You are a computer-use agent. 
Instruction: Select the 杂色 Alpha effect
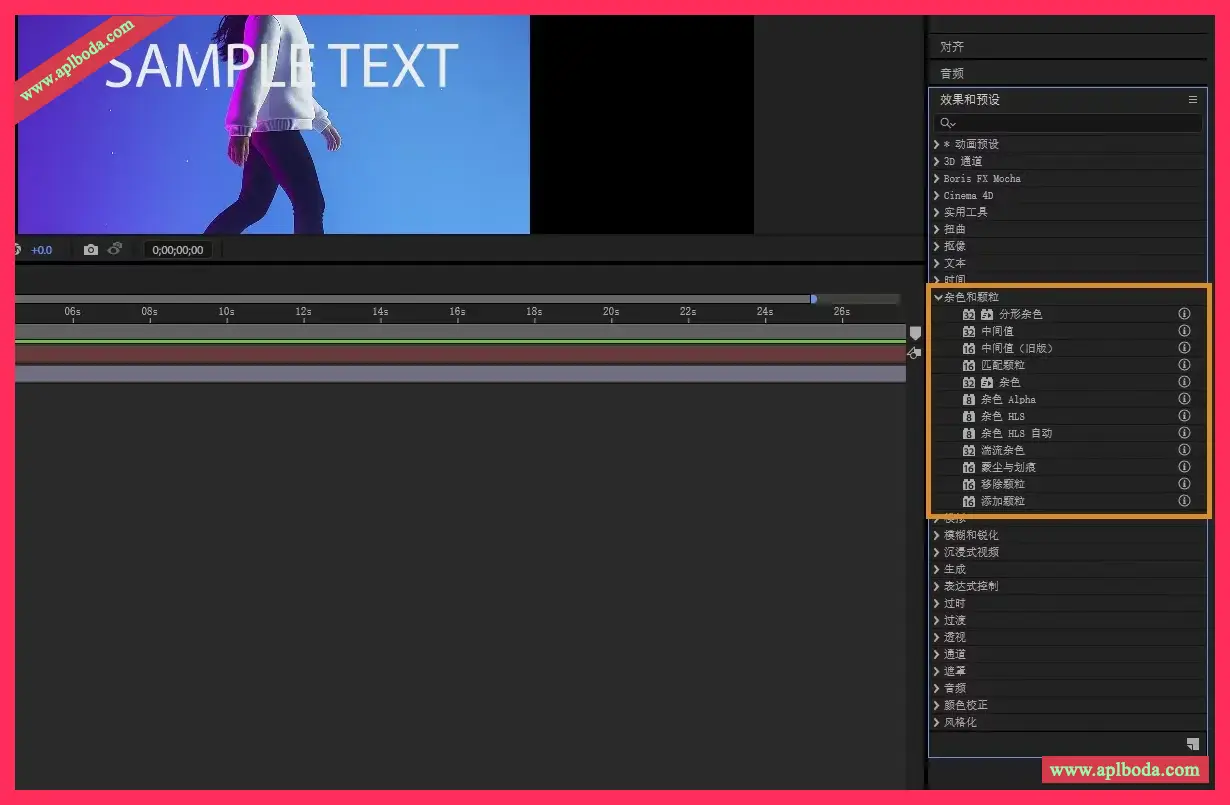tap(1007, 399)
